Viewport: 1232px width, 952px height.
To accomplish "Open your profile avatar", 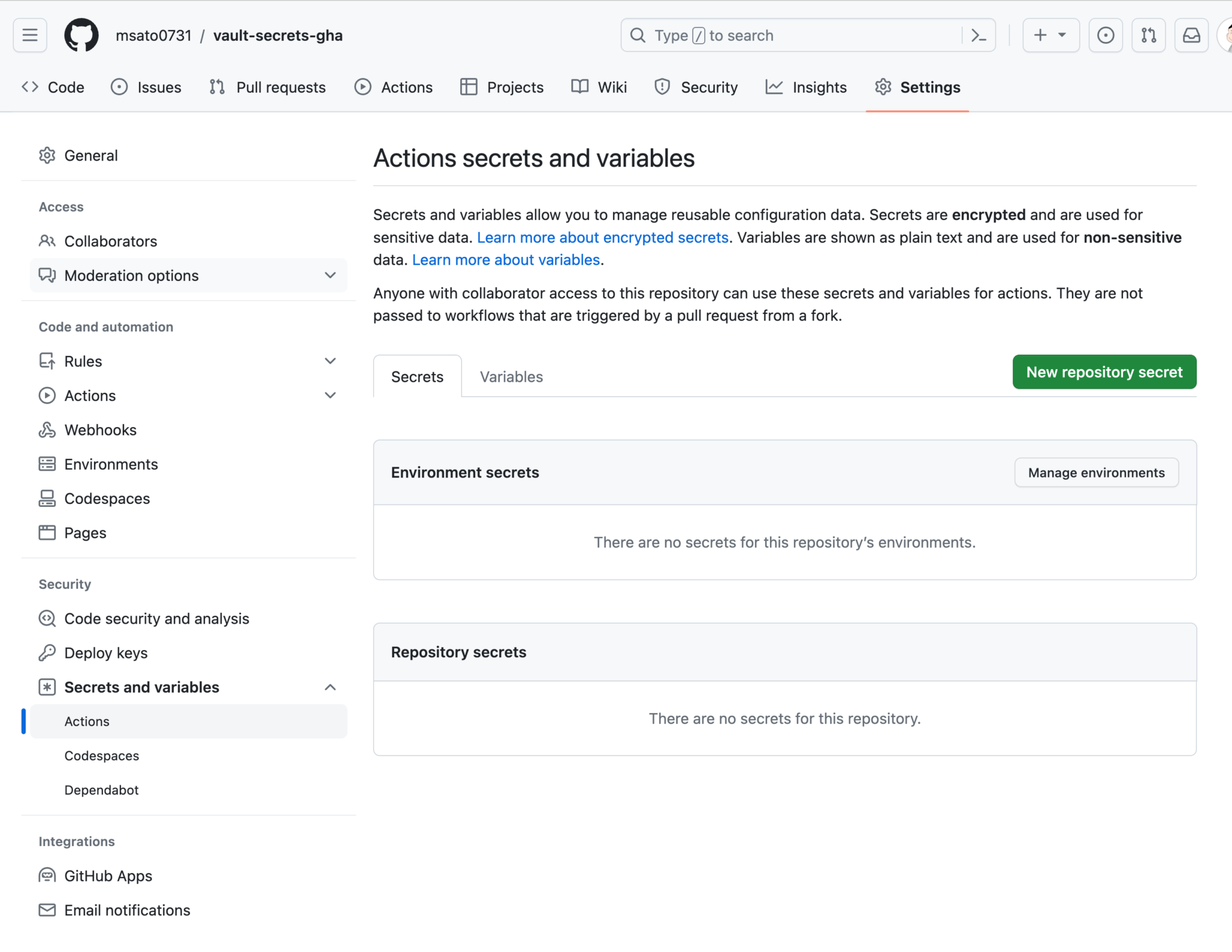I will 1227,35.
